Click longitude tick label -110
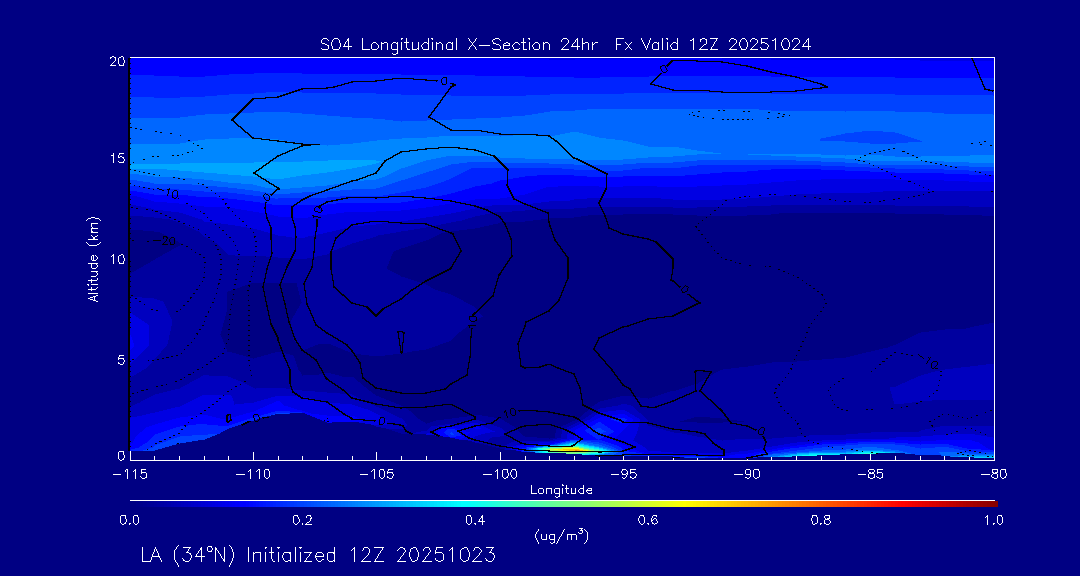This screenshot has height=576, width=1080. (253, 475)
